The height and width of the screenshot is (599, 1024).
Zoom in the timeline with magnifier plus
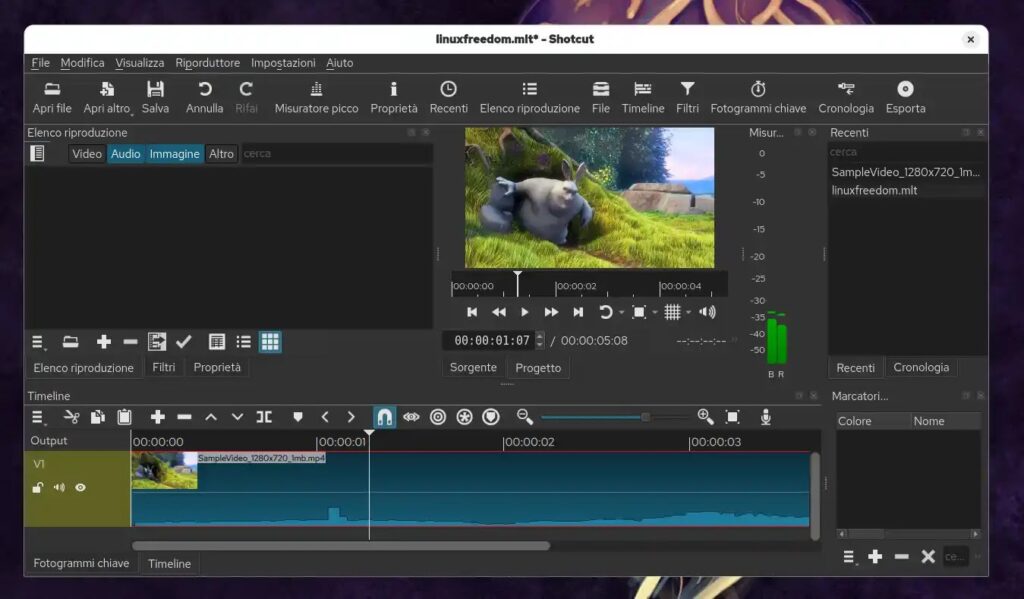point(705,417)
